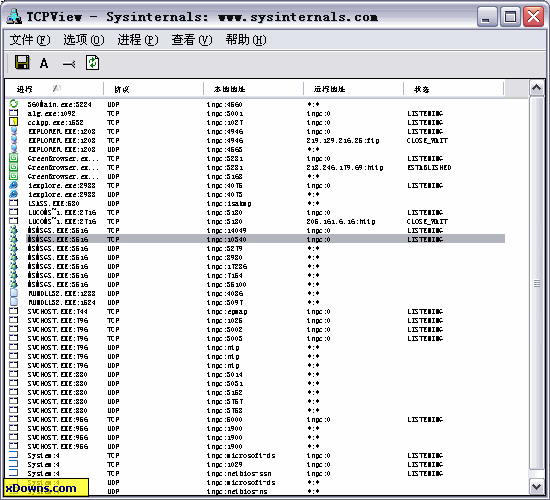Screen dimensions: 550x500
Task: Sort by the local address column header
Action: pos(253,89)
